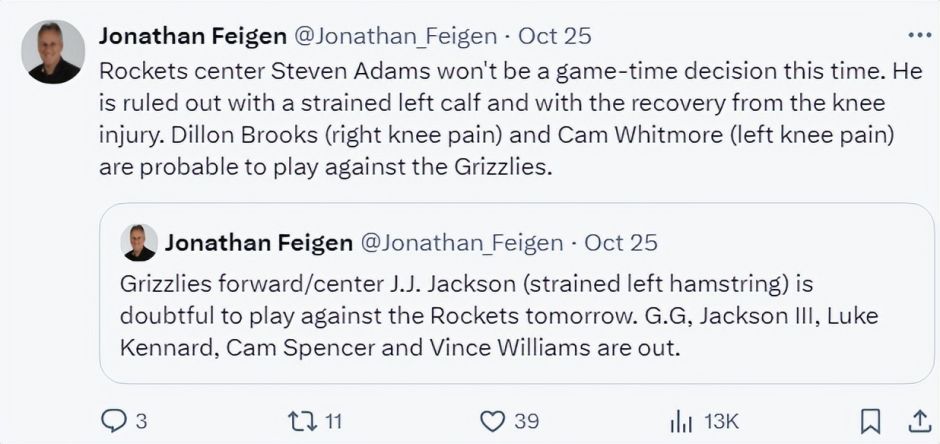Click the 11 reposts count
The height and width of the screenshot is (444, 940).
tap(334, 421)
